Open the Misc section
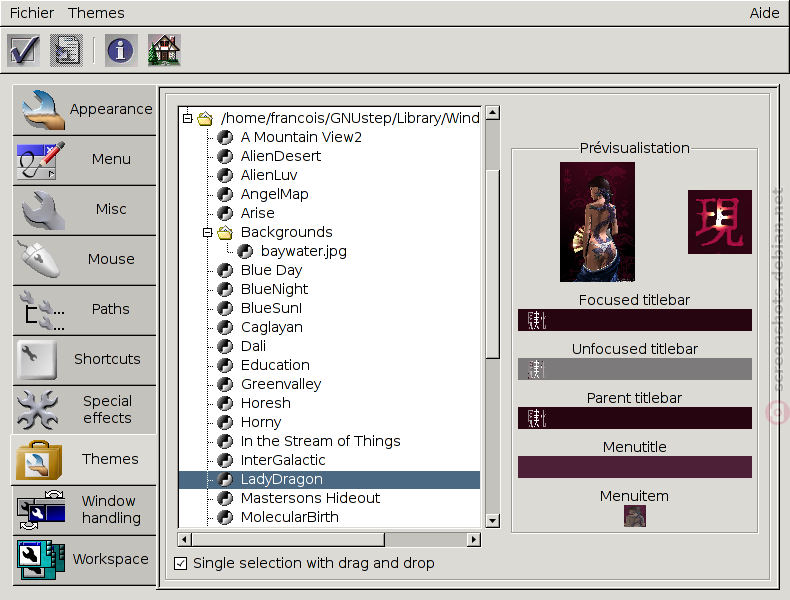 tap(84, 210)
